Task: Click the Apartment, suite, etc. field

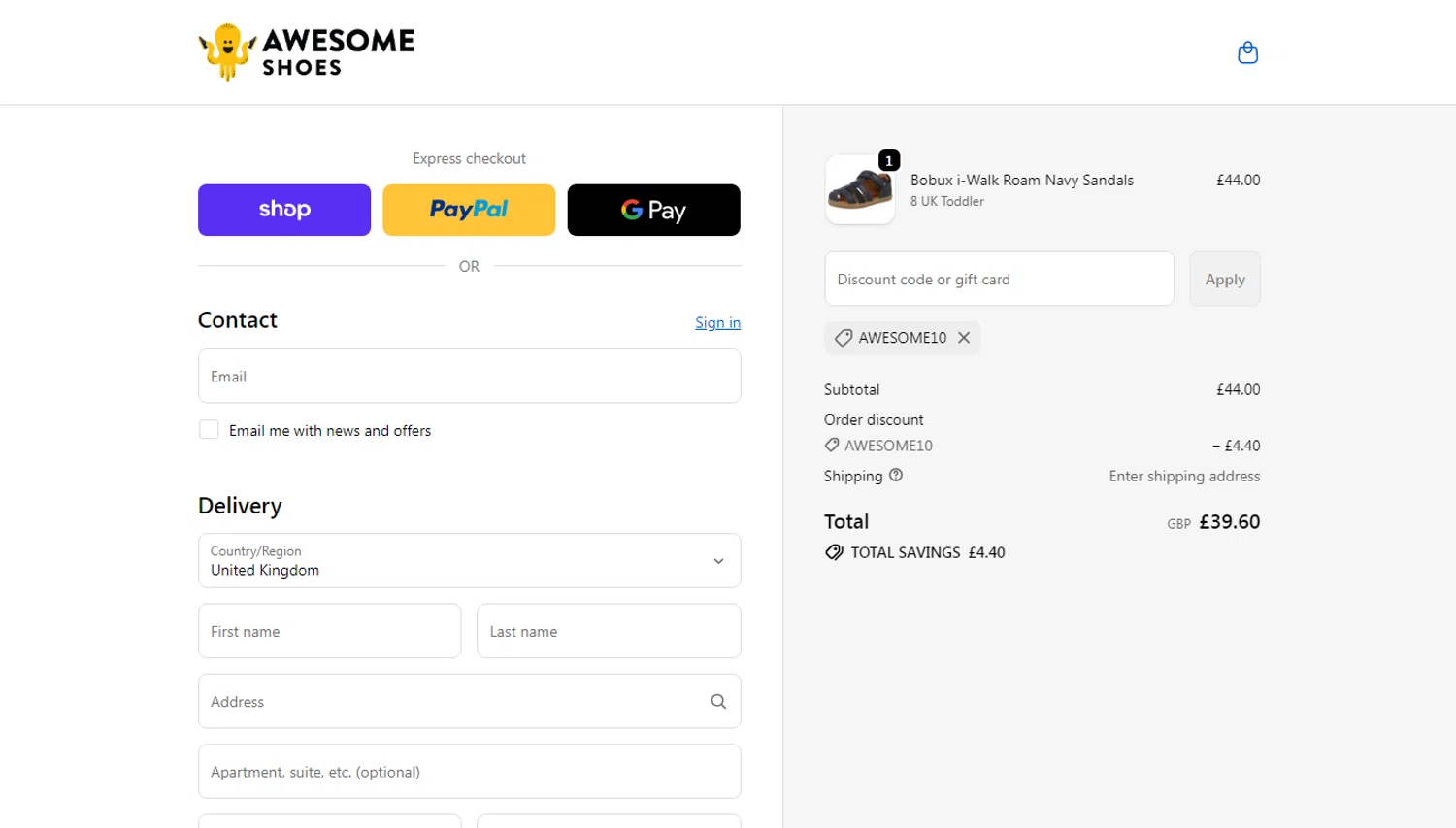Action: (470, 772)
